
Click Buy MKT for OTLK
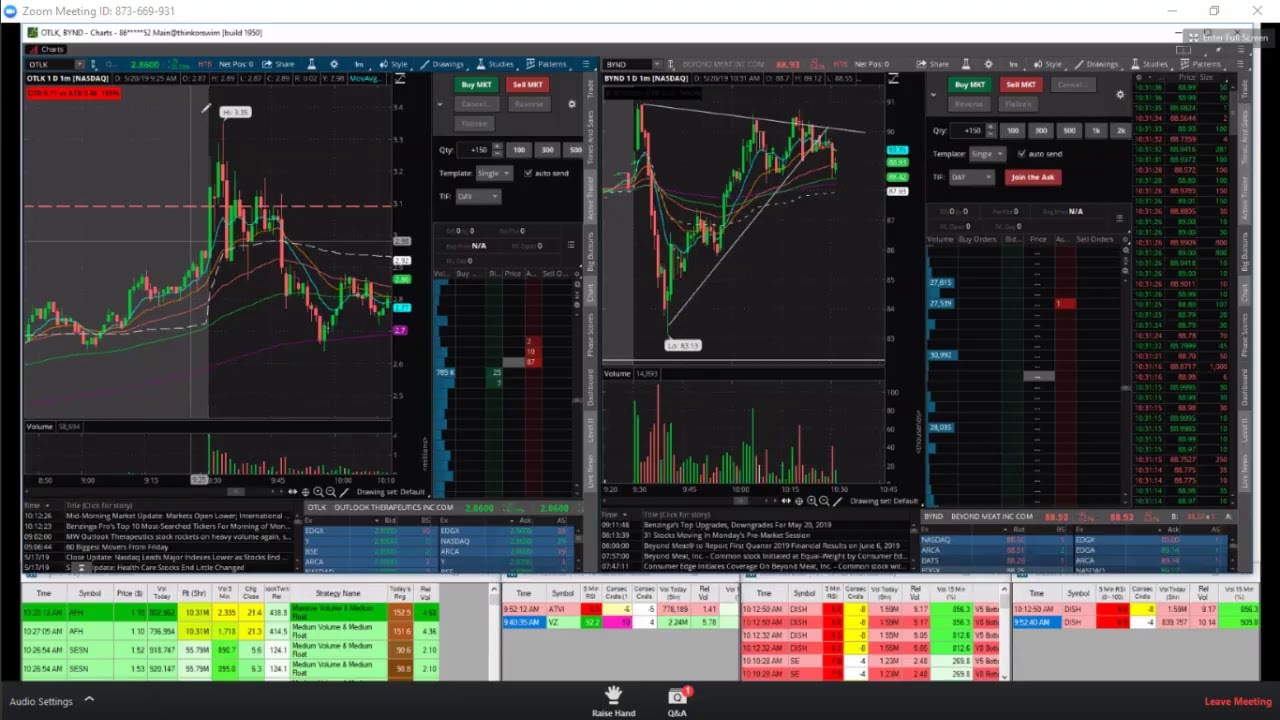[477, 85]
